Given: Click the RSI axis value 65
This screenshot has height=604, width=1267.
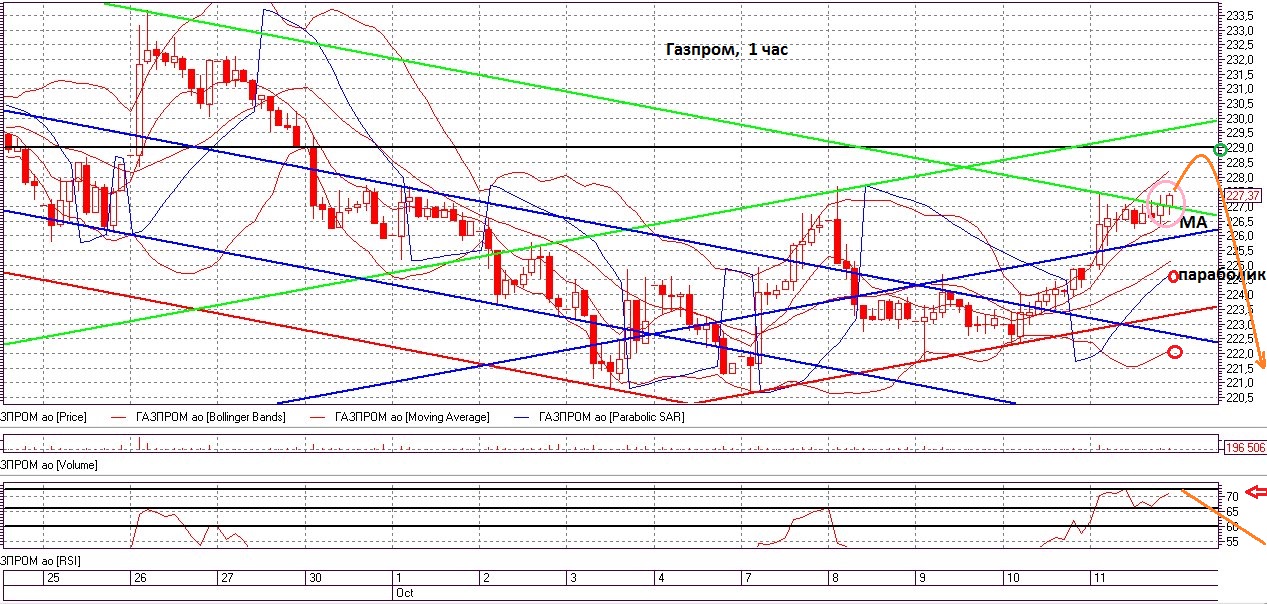Looking at the screenshot, I should (1233, 511).
